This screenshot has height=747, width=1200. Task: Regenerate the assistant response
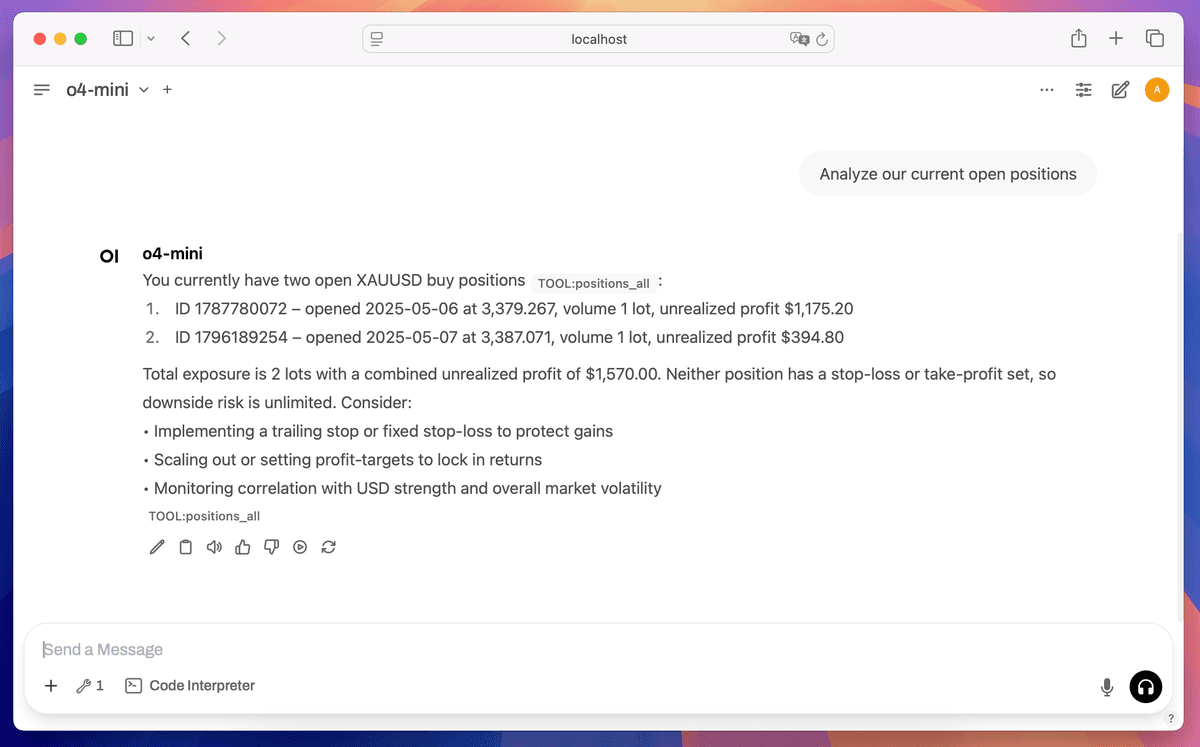pos(328,547)
